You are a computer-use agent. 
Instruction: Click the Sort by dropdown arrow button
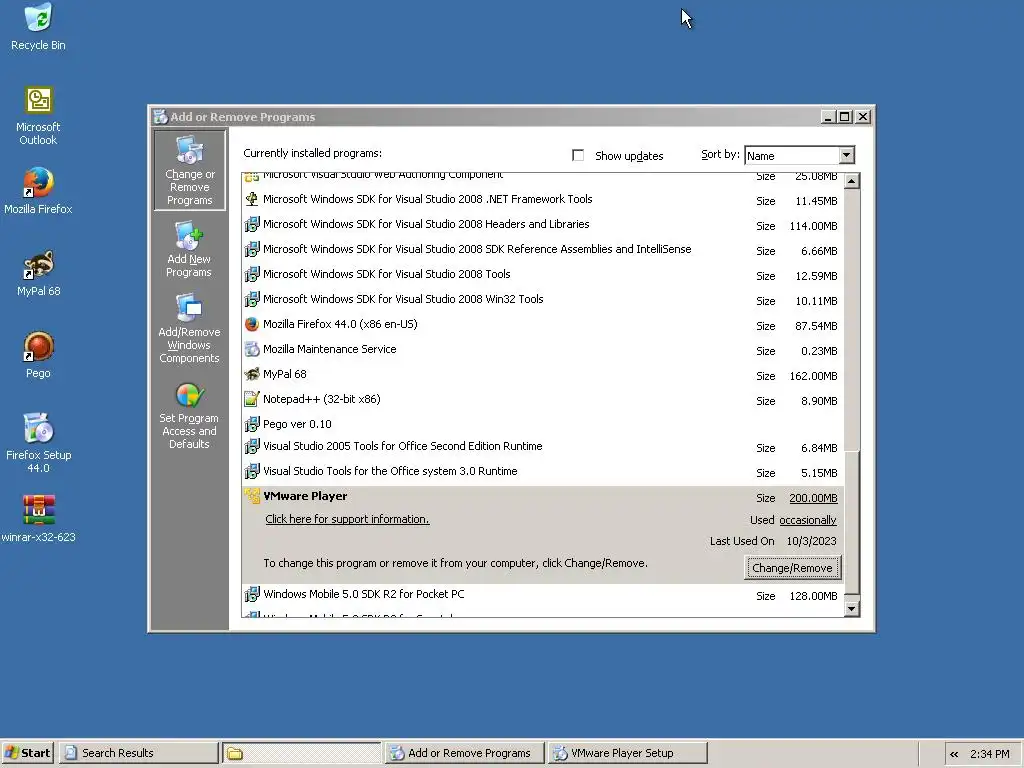(846, 155)
